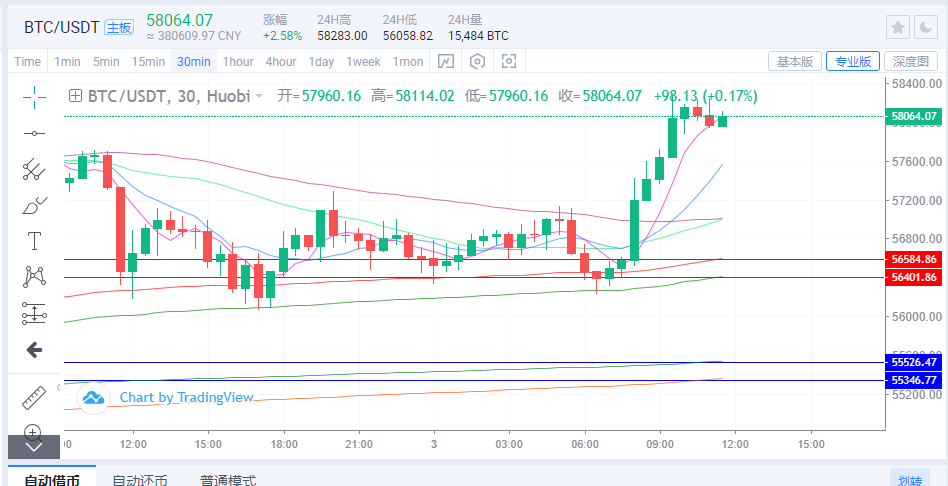The height and width of the screenshot is (486, 948).
Task: Click the back arrow in left toolbar
Action: coord(34,350)
